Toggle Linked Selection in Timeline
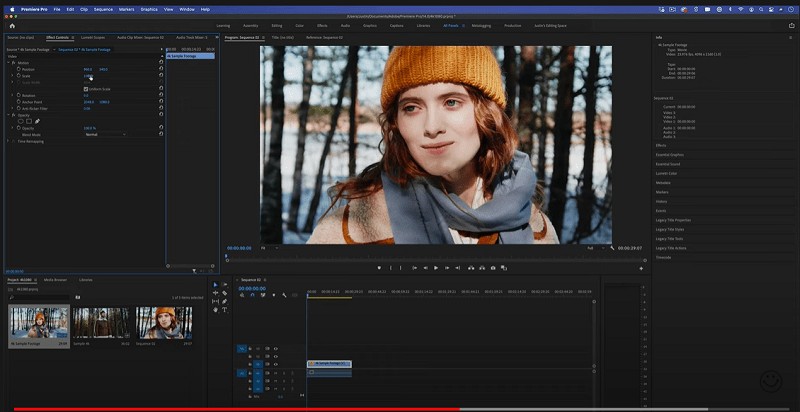 click(x=263, y=295)
